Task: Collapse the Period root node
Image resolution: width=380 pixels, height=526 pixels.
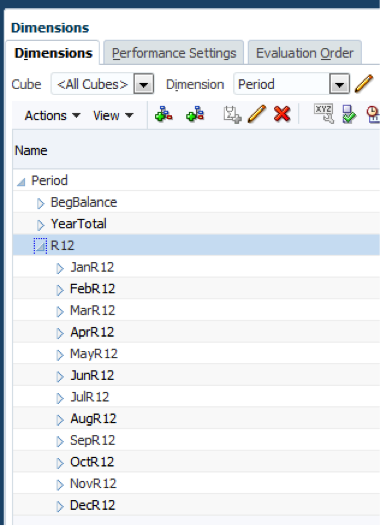Action: click(21, 182)
